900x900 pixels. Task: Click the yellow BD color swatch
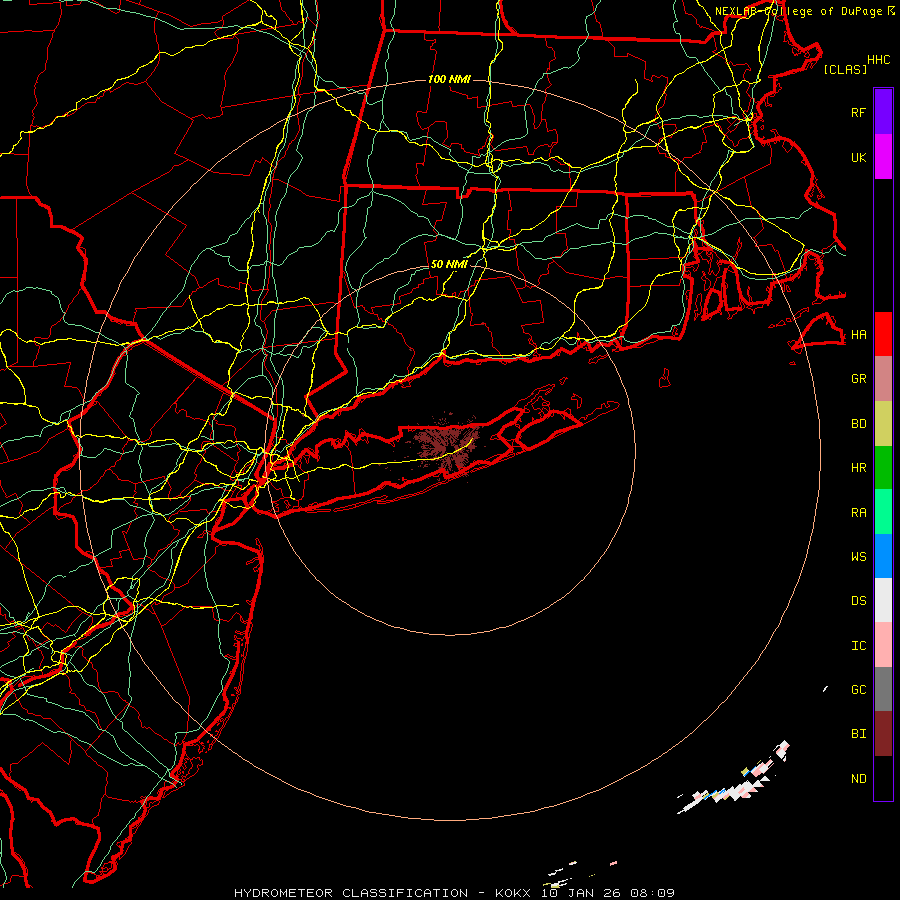883,424
